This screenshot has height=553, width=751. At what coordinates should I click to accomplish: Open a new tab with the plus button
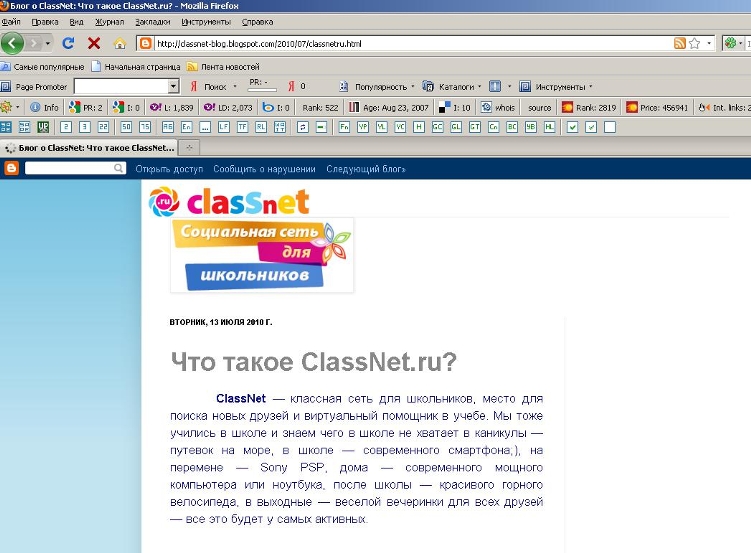[189, 147]
